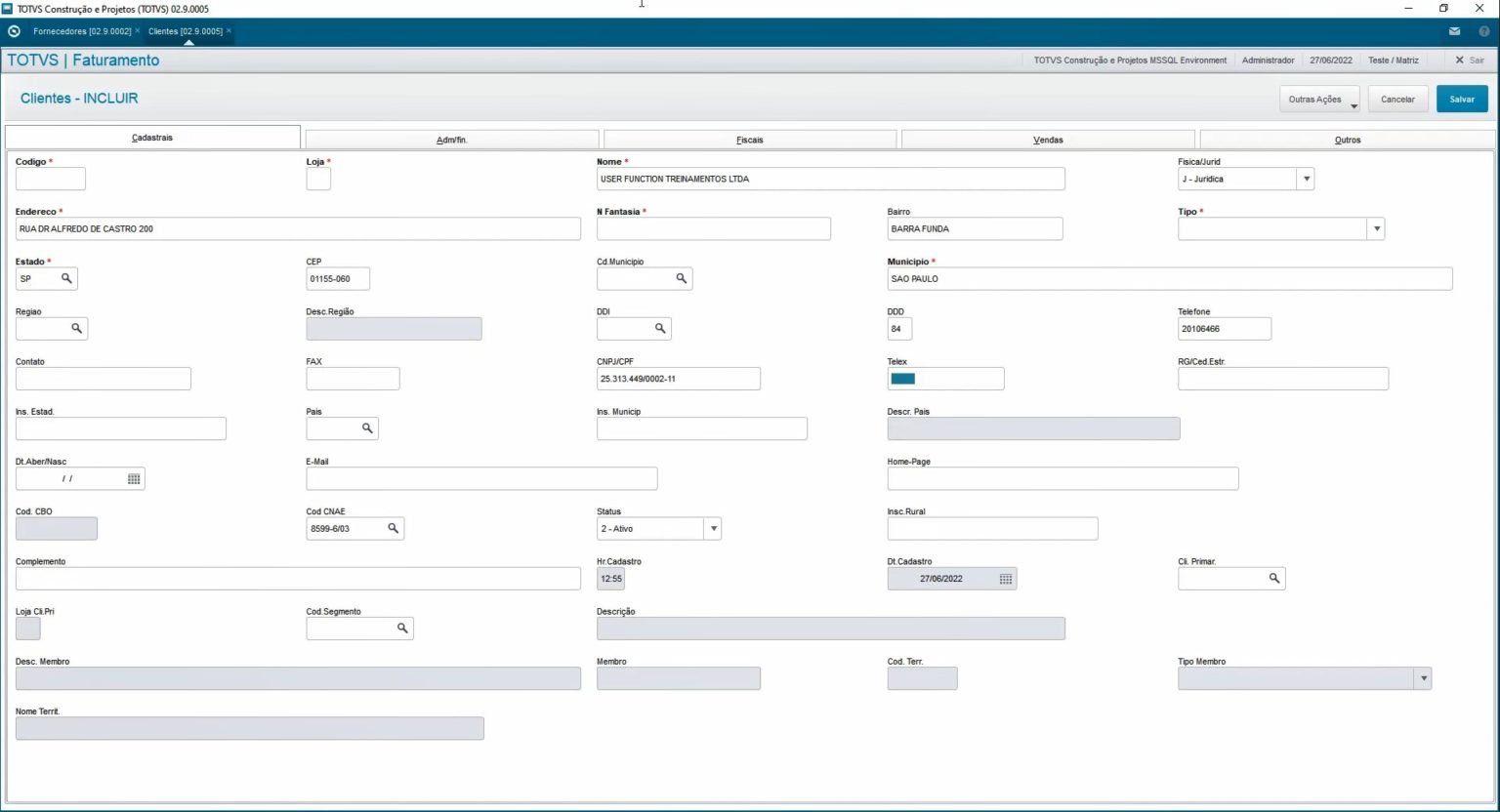Image resolution: width=1500 pixels, height=812 pixels.
Task: Click the Endereco input field
Action: pos(298,229)
